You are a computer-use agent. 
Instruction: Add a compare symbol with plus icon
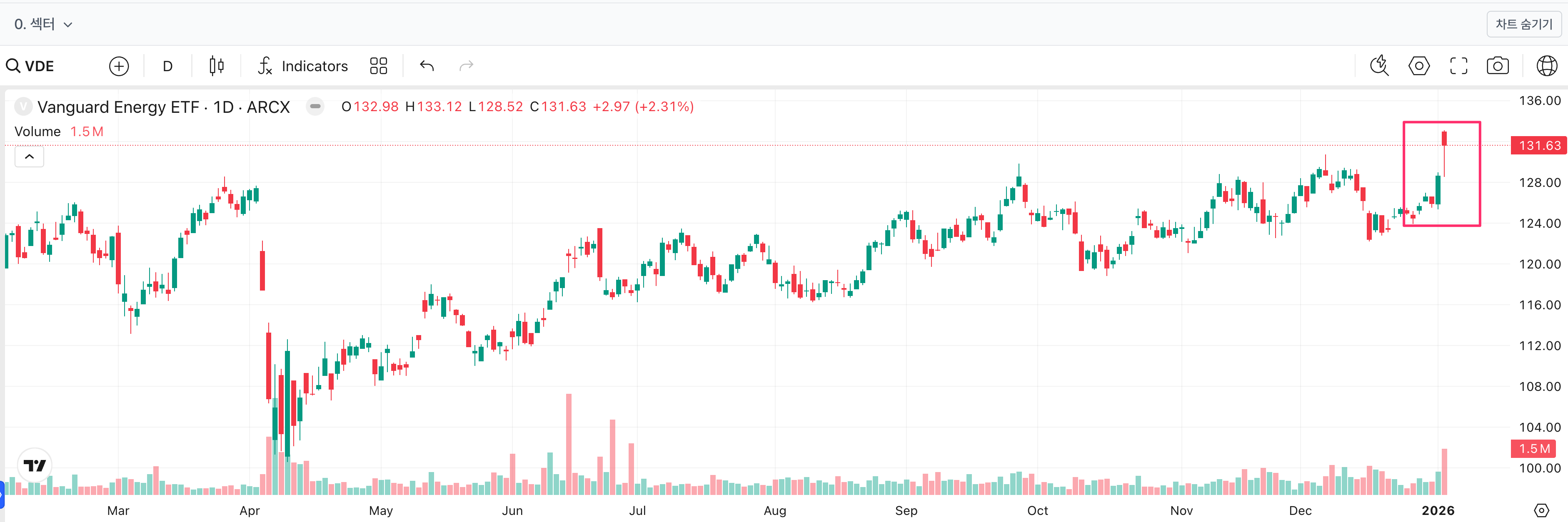coord(119,66)
